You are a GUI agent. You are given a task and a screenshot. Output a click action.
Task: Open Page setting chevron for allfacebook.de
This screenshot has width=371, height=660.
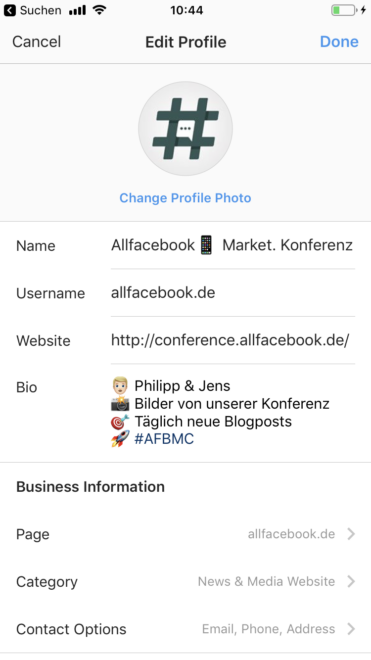[351, 534]
